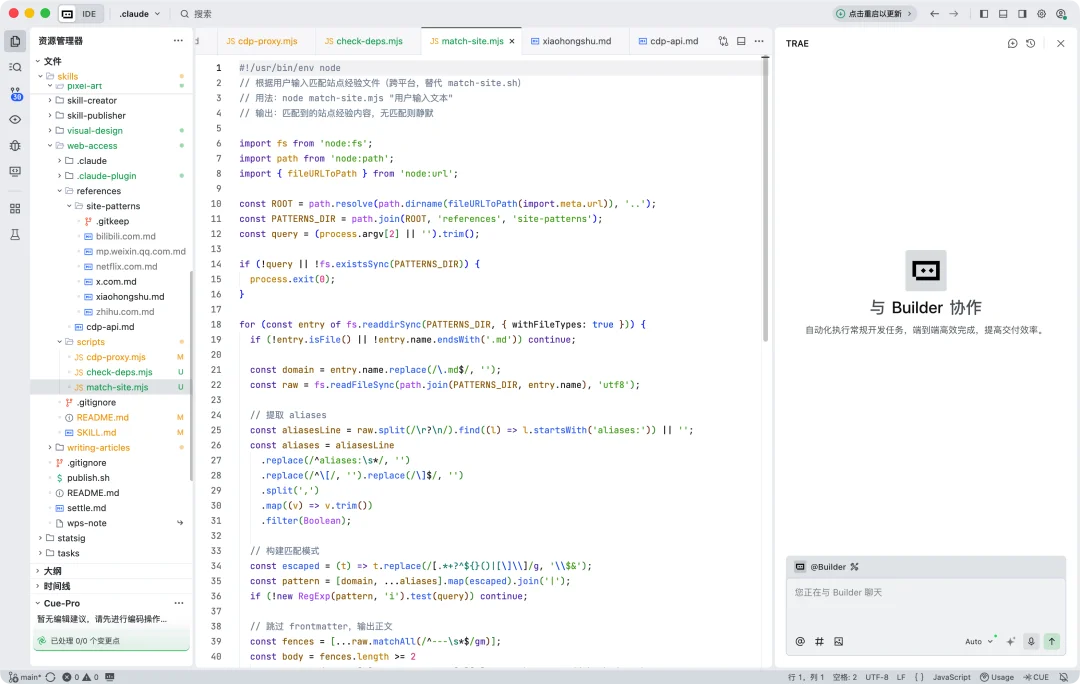Open the extensions grid icon in sidebar
Viewport: 1080px width, 684px height.
point(15,209)
